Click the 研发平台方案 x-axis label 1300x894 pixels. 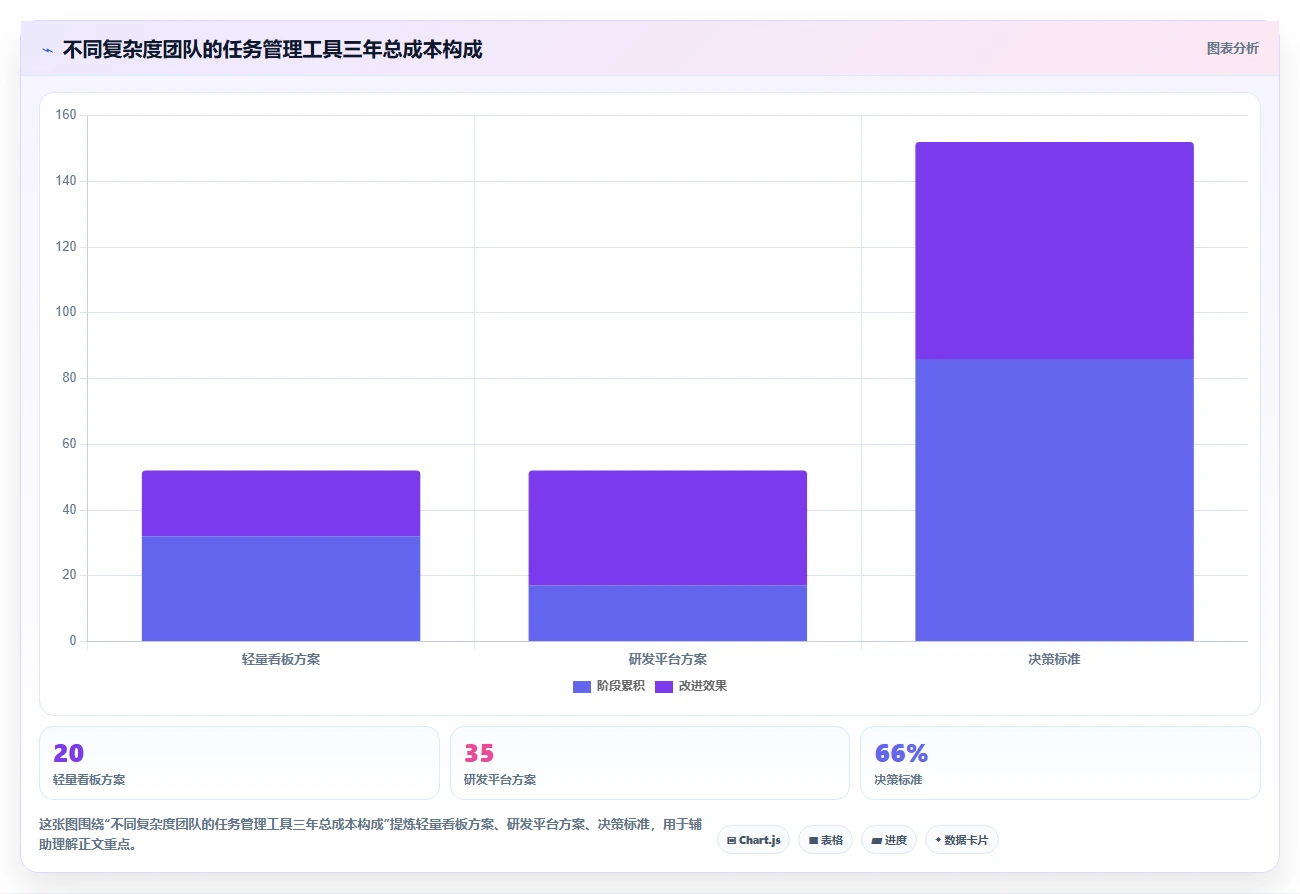click(667, 660)
